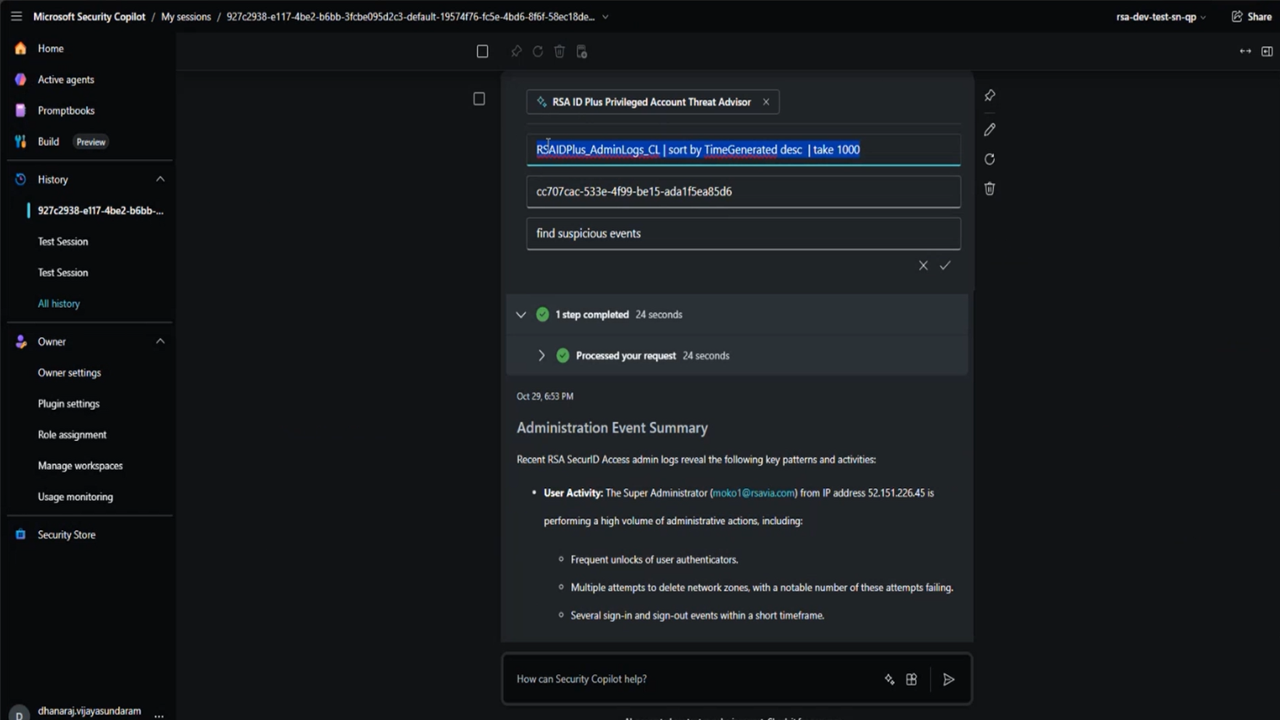Click the cc707cac GUID input field
Screen dimensions: 1280x720
point(743,191)
